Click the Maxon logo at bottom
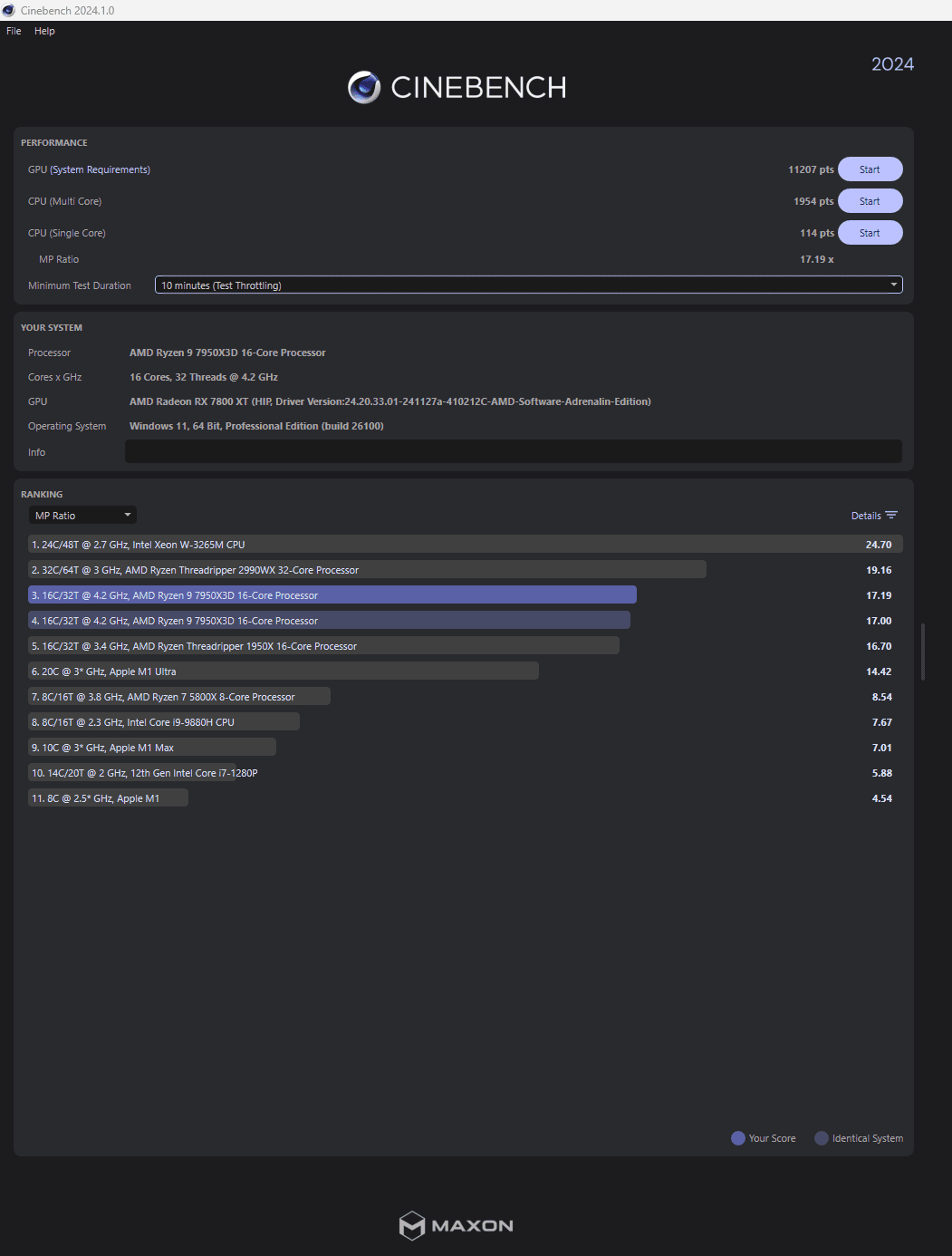952x1256 pixels. pyautogui.click(x=457, y=1225)
